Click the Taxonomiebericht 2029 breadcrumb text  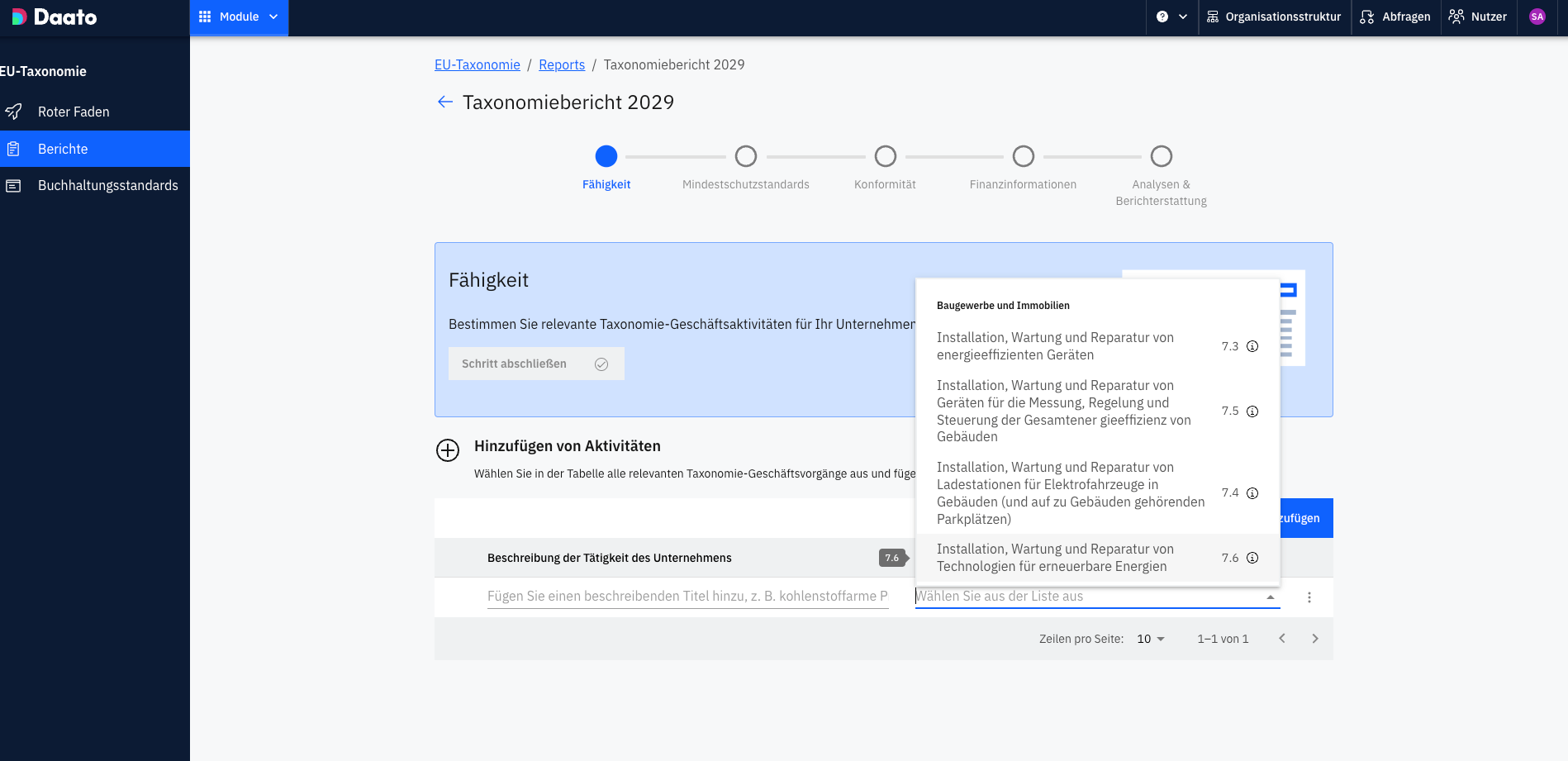674,64
